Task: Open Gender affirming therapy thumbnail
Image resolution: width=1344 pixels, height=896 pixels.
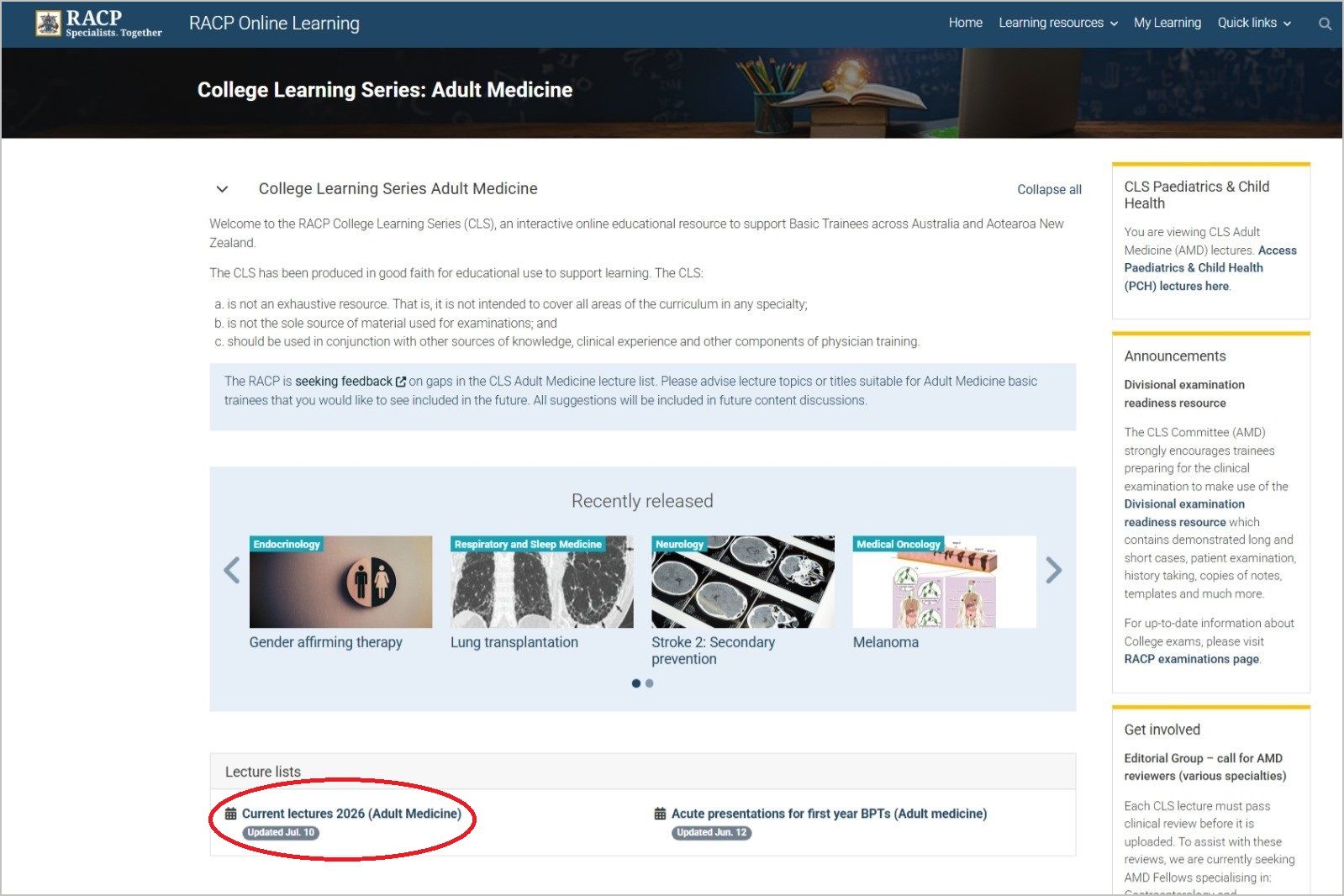Action: [340, 582]
